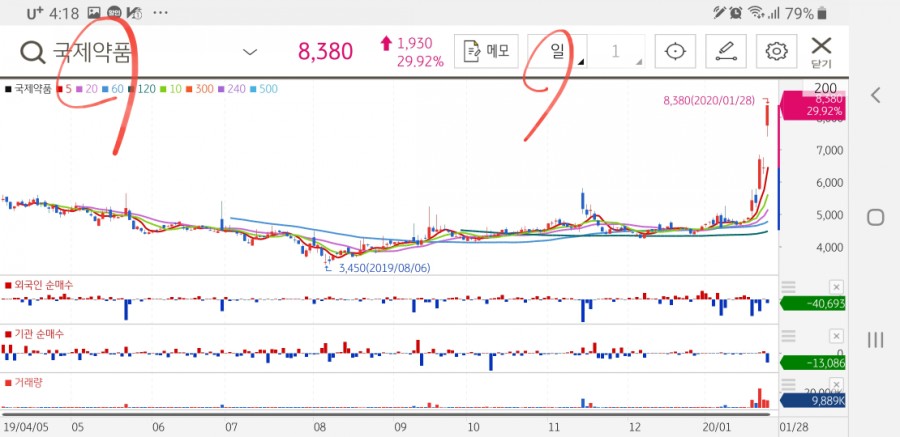The width and height of the screenshot is (900, 437).
Task: Tap the Android back arrow
Action: click(875, 95)
